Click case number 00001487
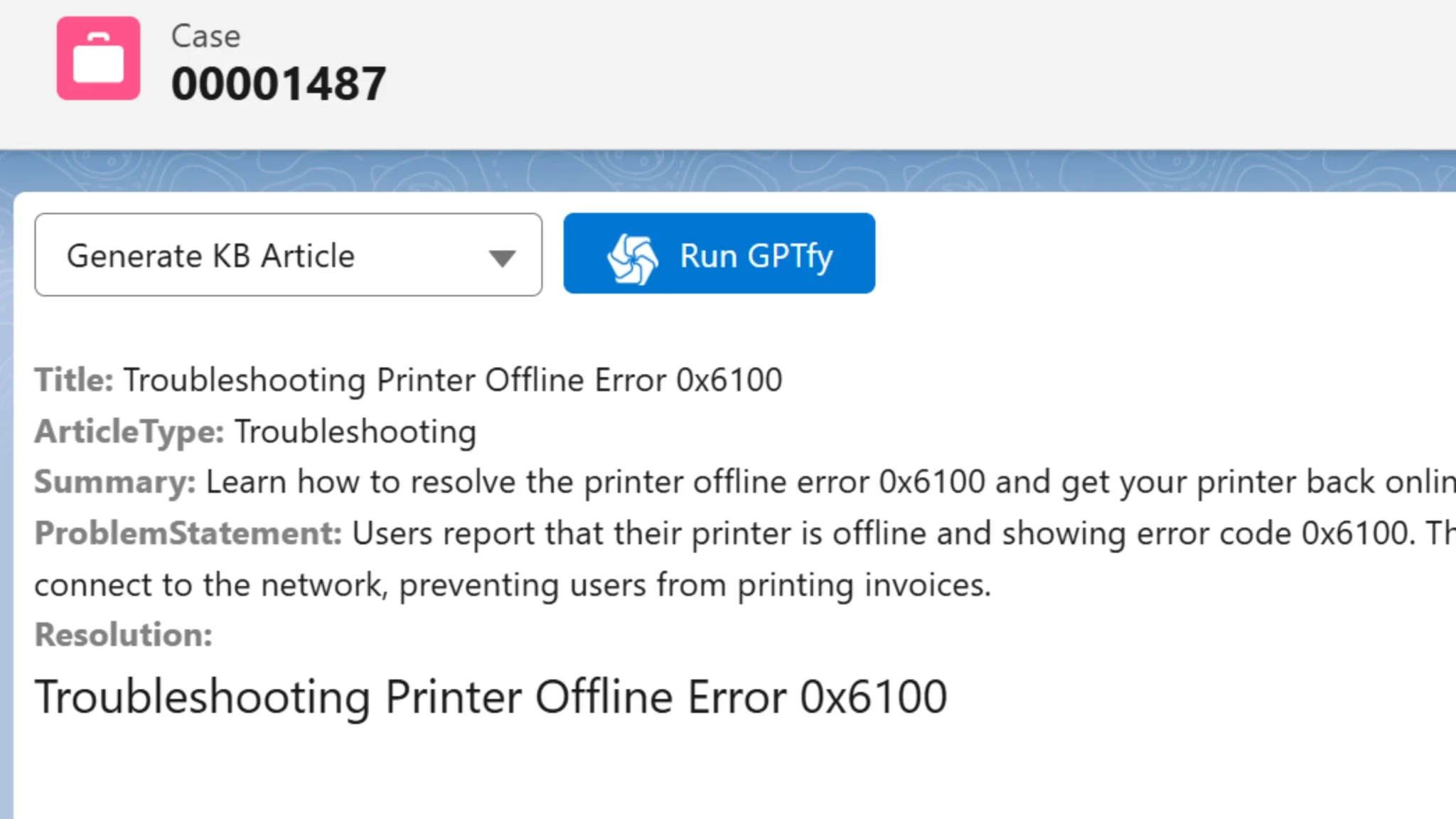 278,84
